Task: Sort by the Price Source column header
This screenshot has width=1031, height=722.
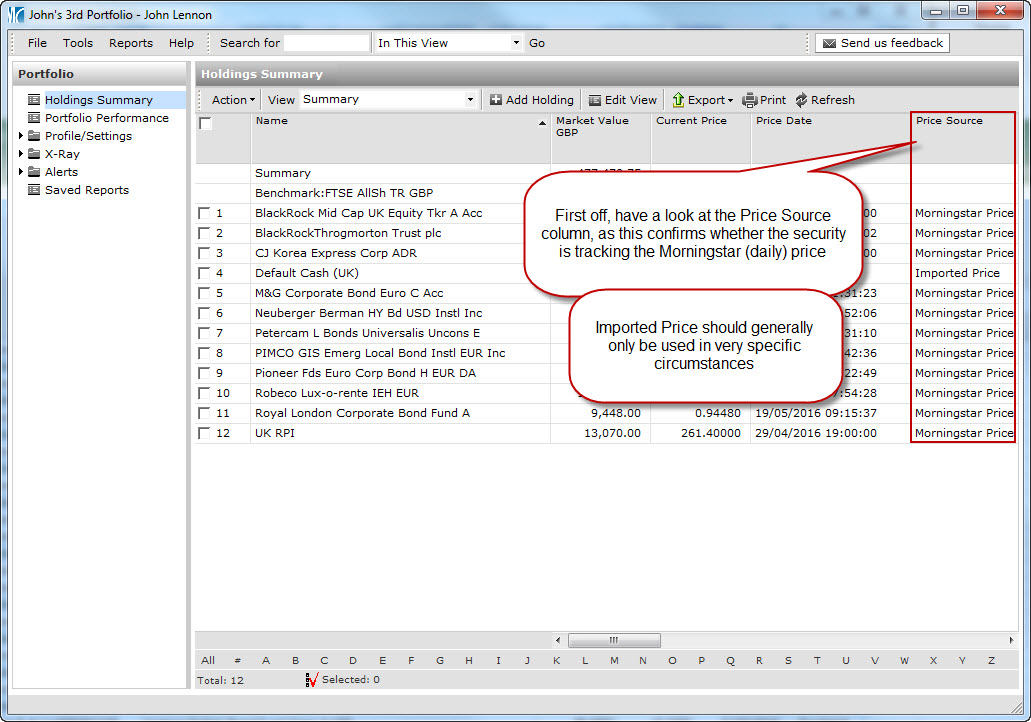Action: [x=949, y=121]
